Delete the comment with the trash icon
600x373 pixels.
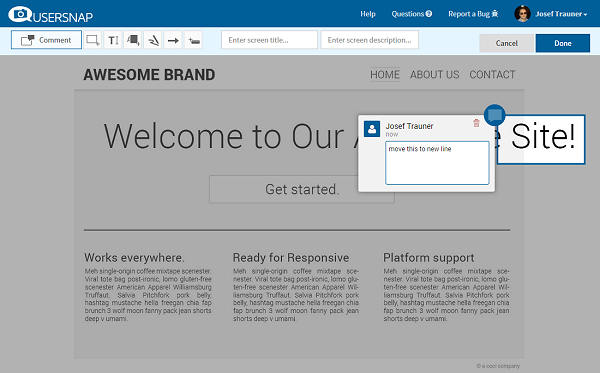tap(476, 123)
